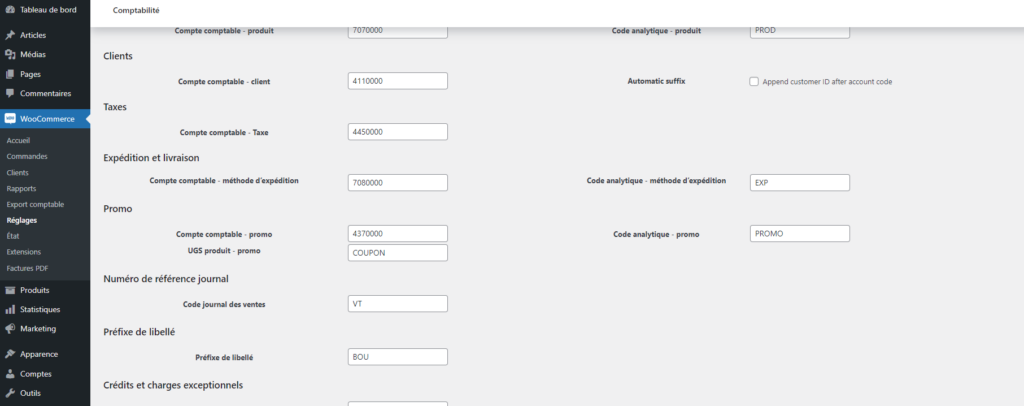Click the Code analytique - promo field
The image size is (1024, 406).
pyautogui.click(x=799, y=233)
